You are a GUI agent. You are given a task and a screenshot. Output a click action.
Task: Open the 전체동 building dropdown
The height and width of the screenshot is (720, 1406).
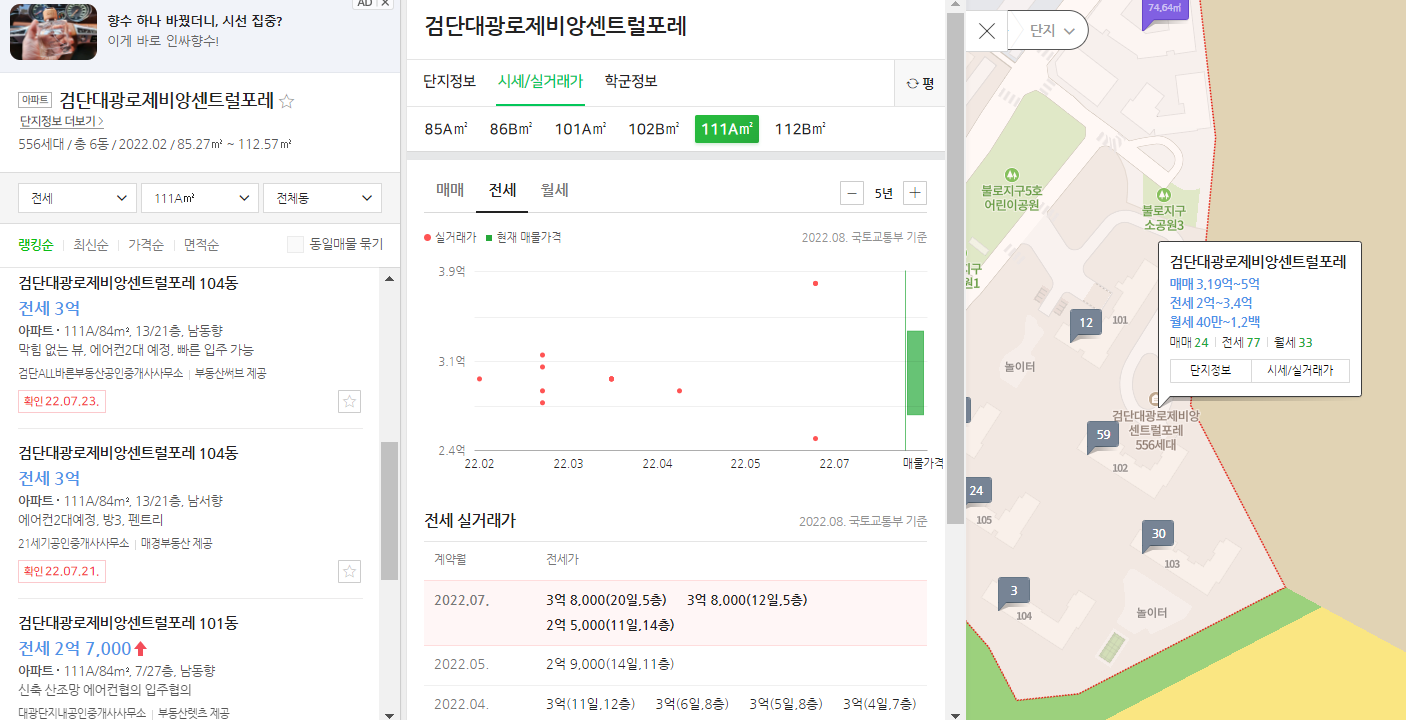point(322,198)
